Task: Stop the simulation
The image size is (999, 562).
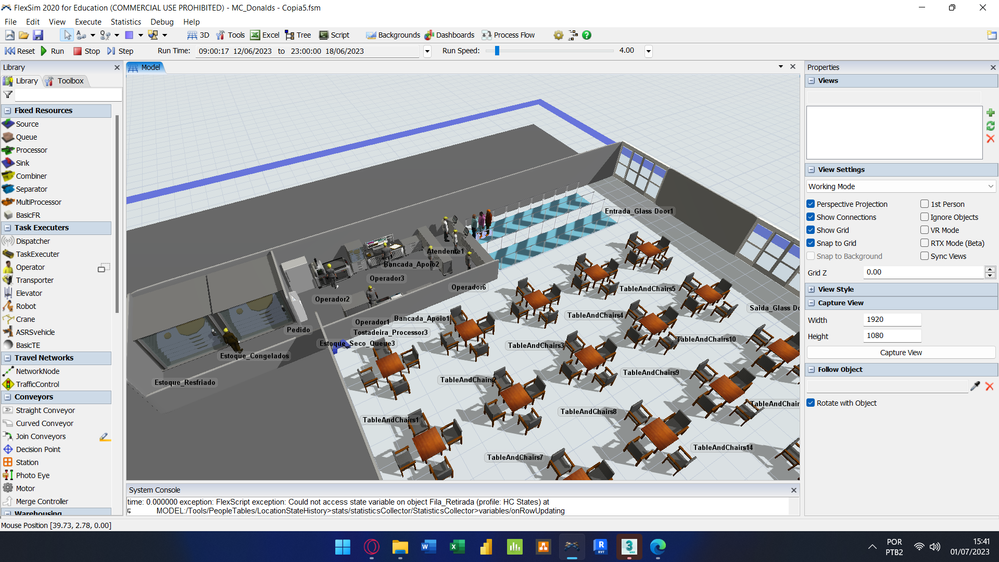Action: 87,51
